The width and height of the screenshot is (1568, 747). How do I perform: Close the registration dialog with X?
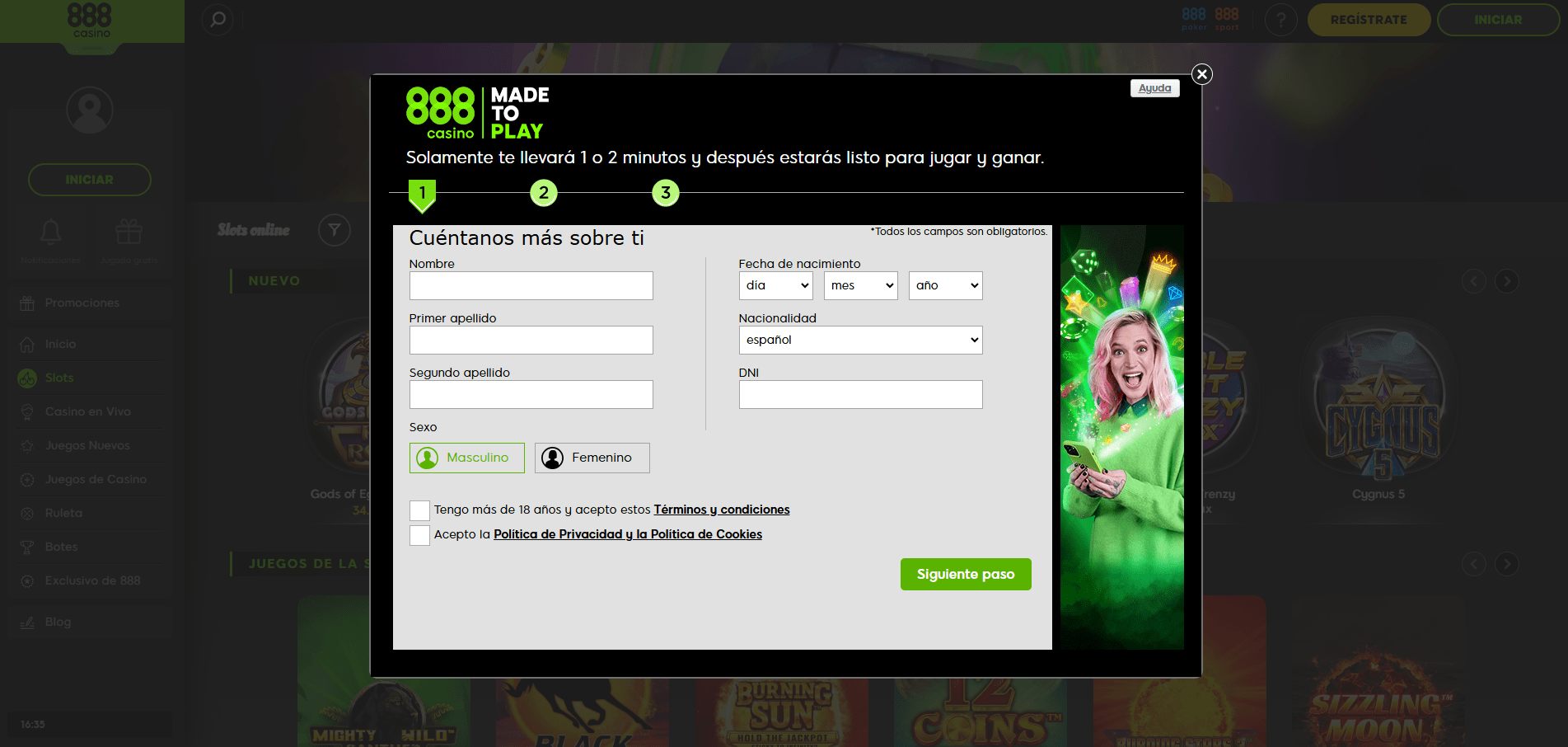pos(1202,74)
